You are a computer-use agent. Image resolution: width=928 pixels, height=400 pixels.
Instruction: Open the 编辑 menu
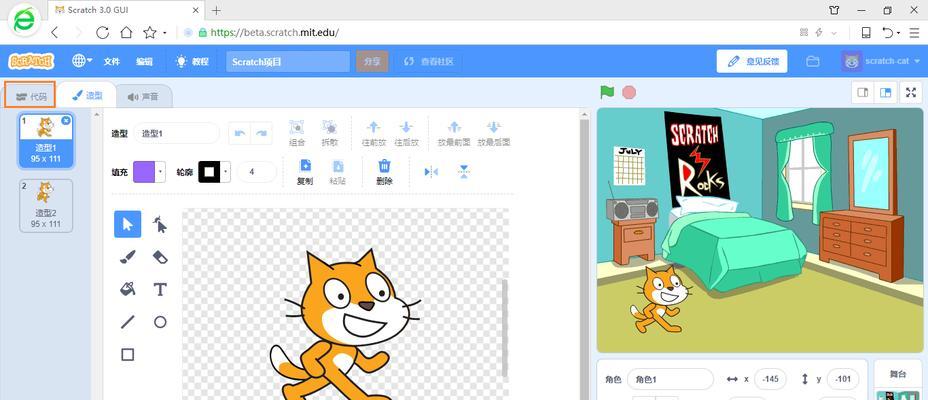click(144, 62)
